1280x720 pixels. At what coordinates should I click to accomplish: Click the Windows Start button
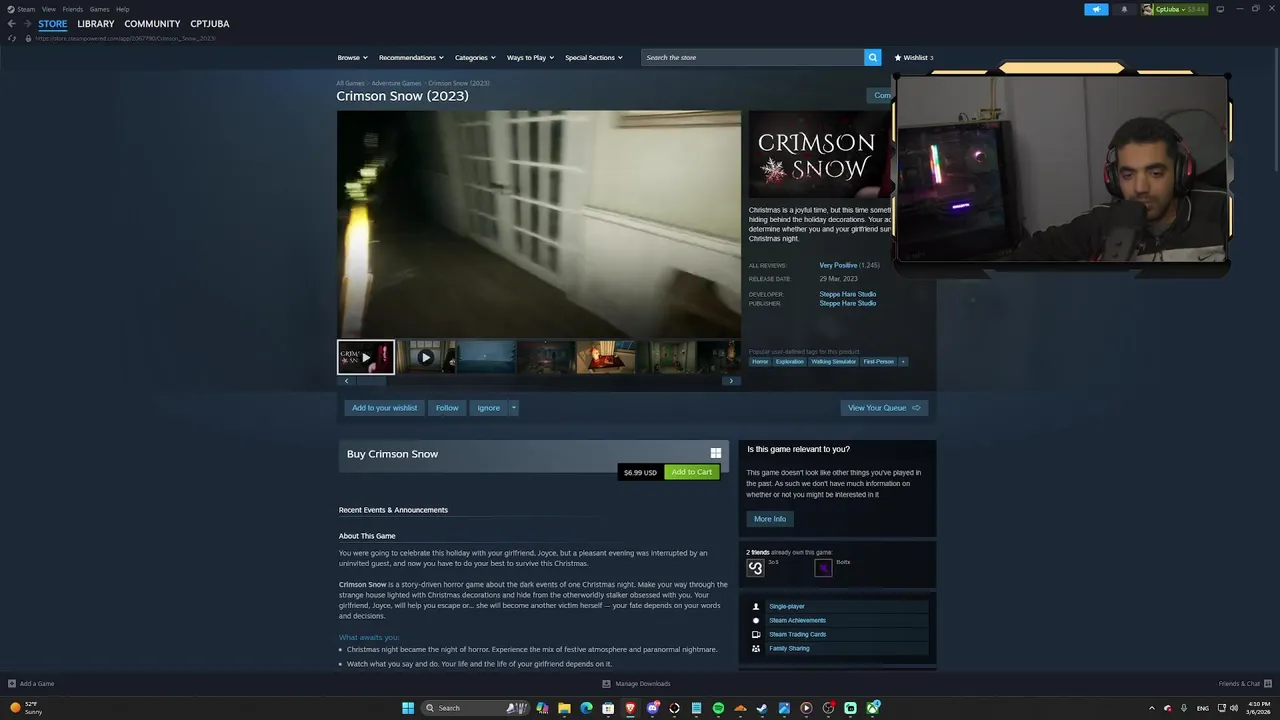(x=408, y=708)
